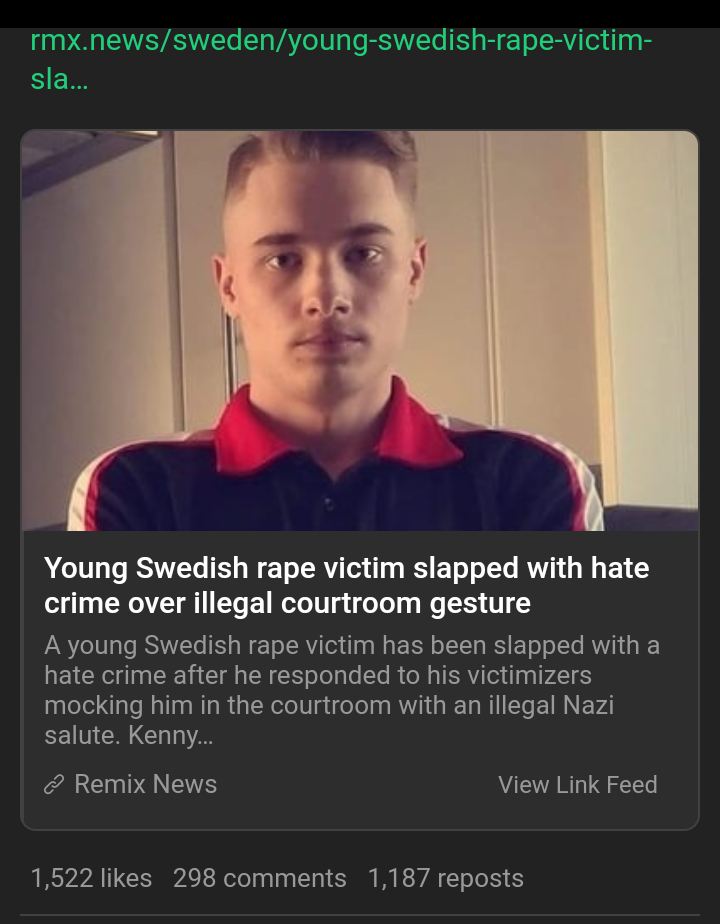
Task: Click description line "hate crime after he responded"
Action: point(318,675)
